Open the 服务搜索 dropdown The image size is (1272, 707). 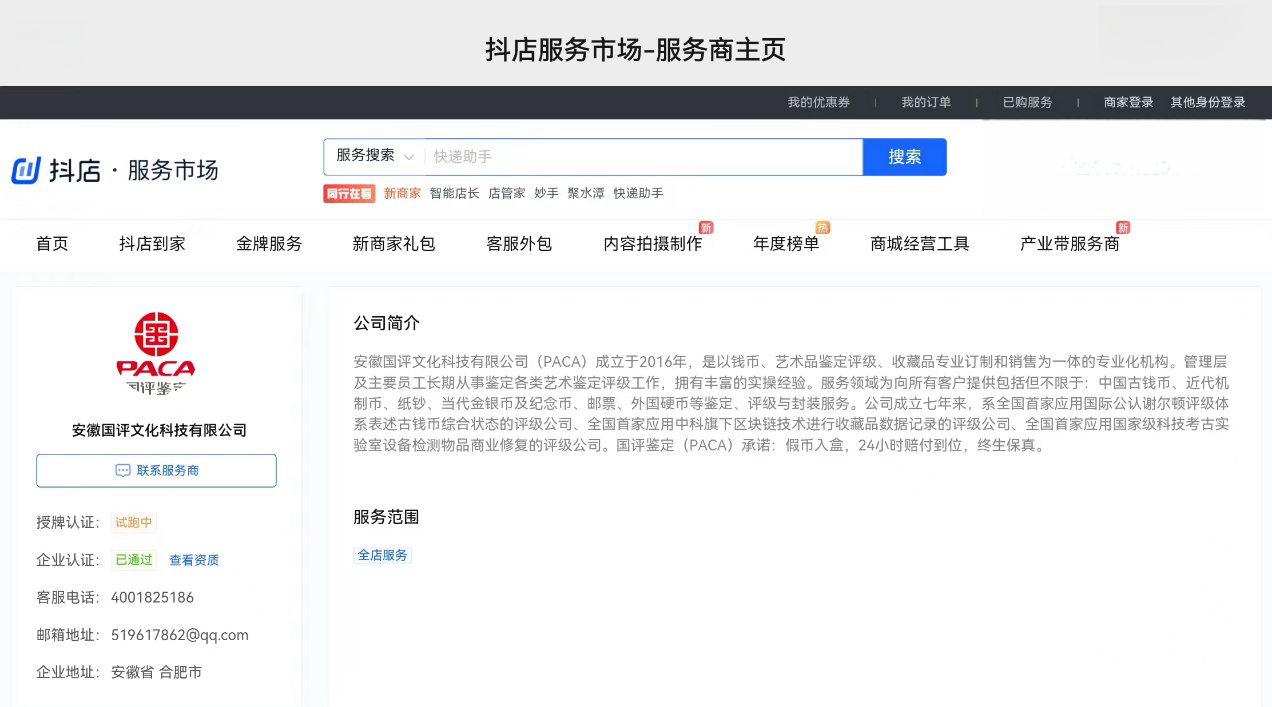(375, 156)
